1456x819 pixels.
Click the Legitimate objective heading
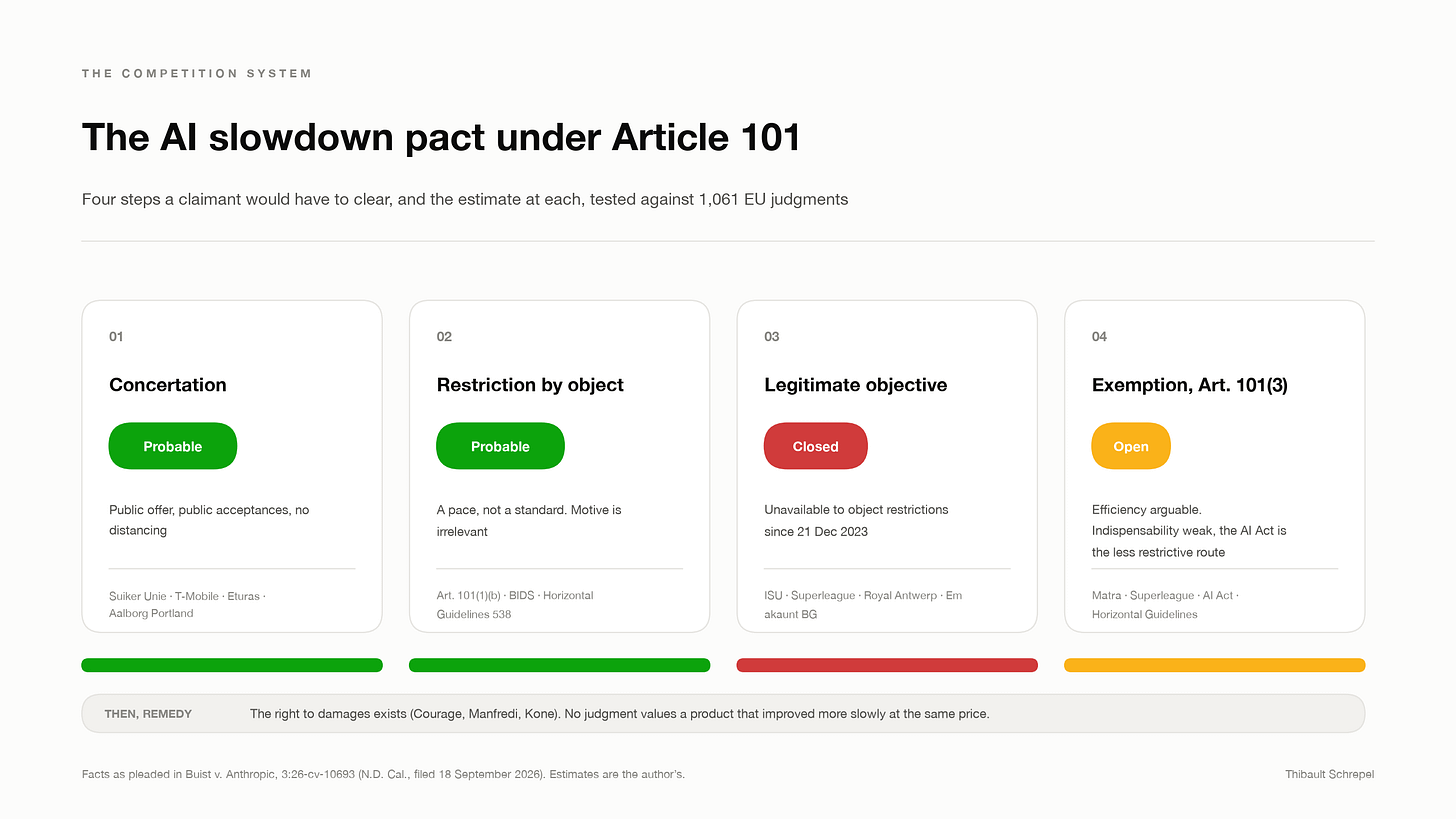tap(856, 385)
